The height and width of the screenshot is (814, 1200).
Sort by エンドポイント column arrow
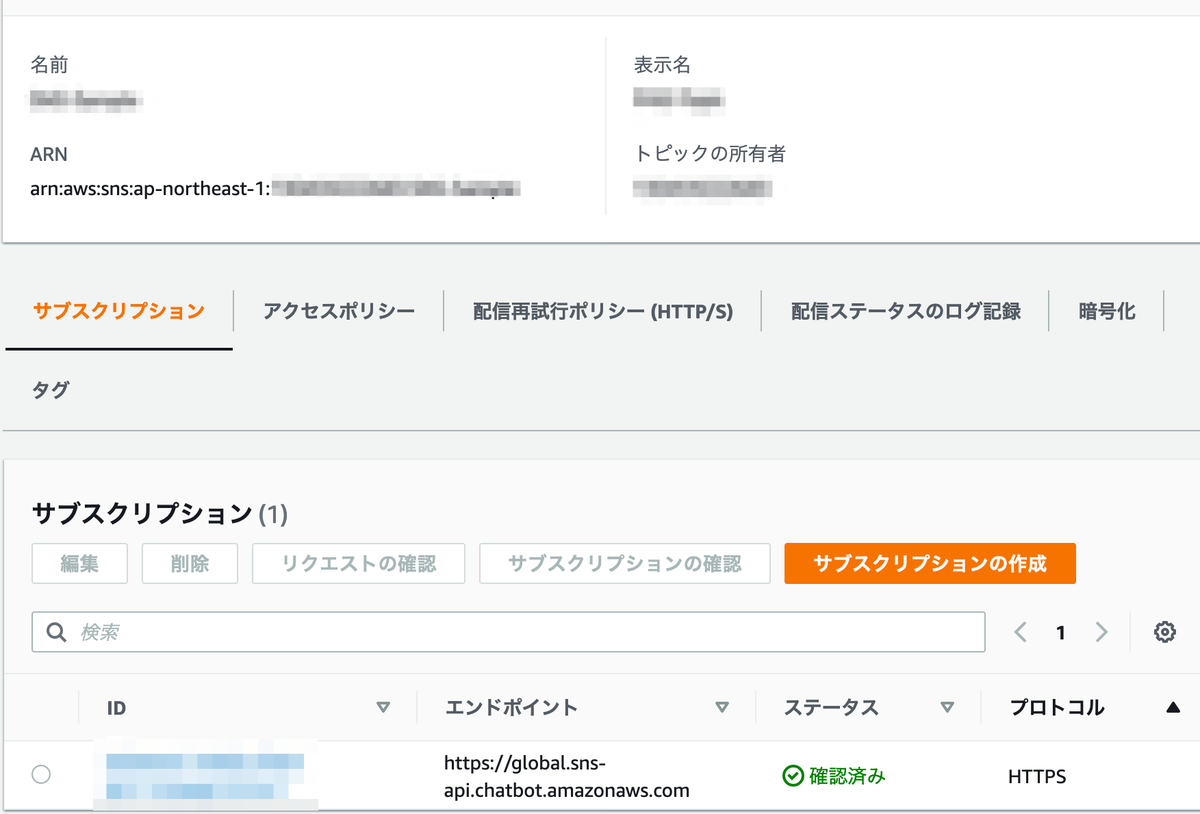(722, 708)
